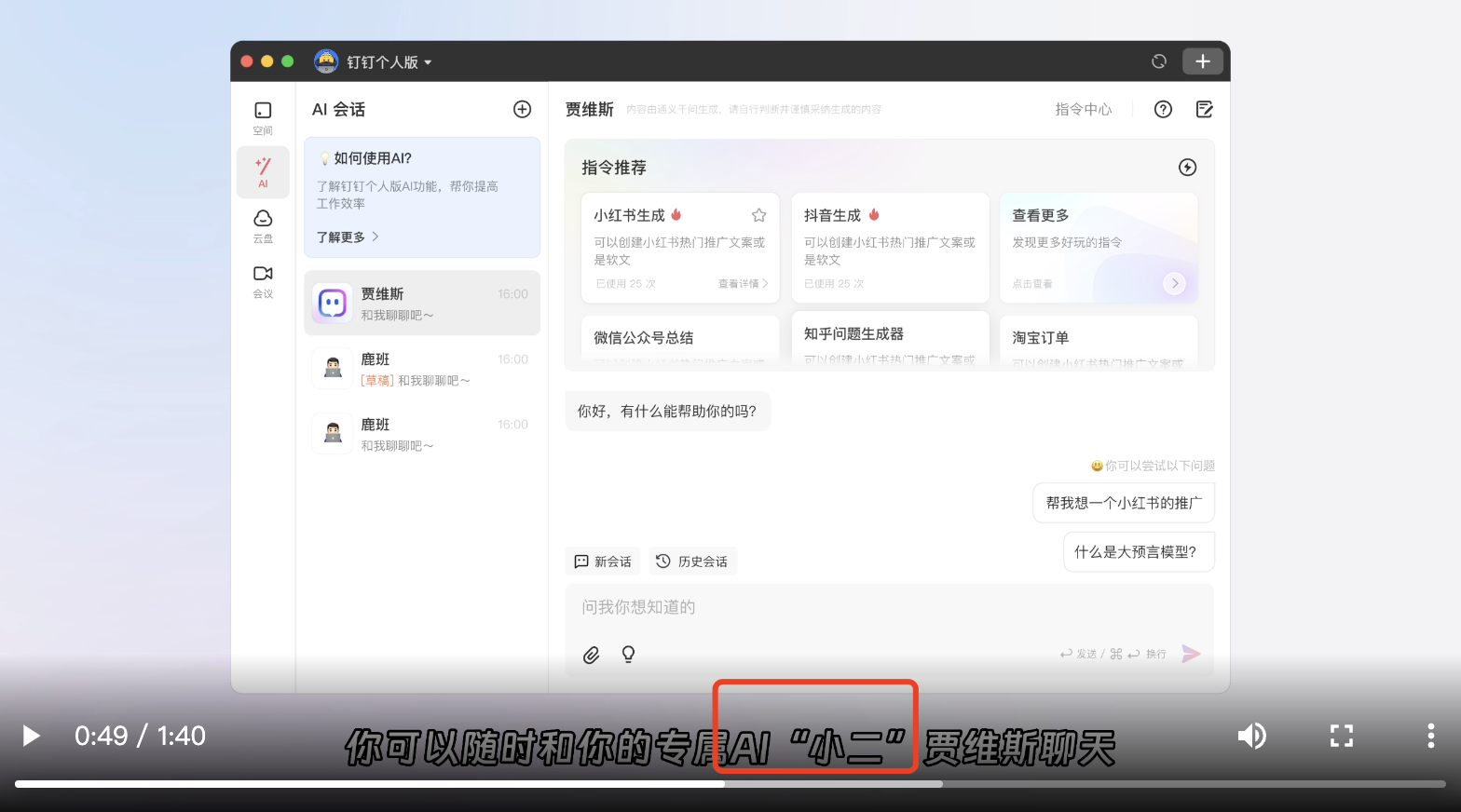1461x812 pixels.
Task: Click the 历史会话 button
Action: [692, 562]
